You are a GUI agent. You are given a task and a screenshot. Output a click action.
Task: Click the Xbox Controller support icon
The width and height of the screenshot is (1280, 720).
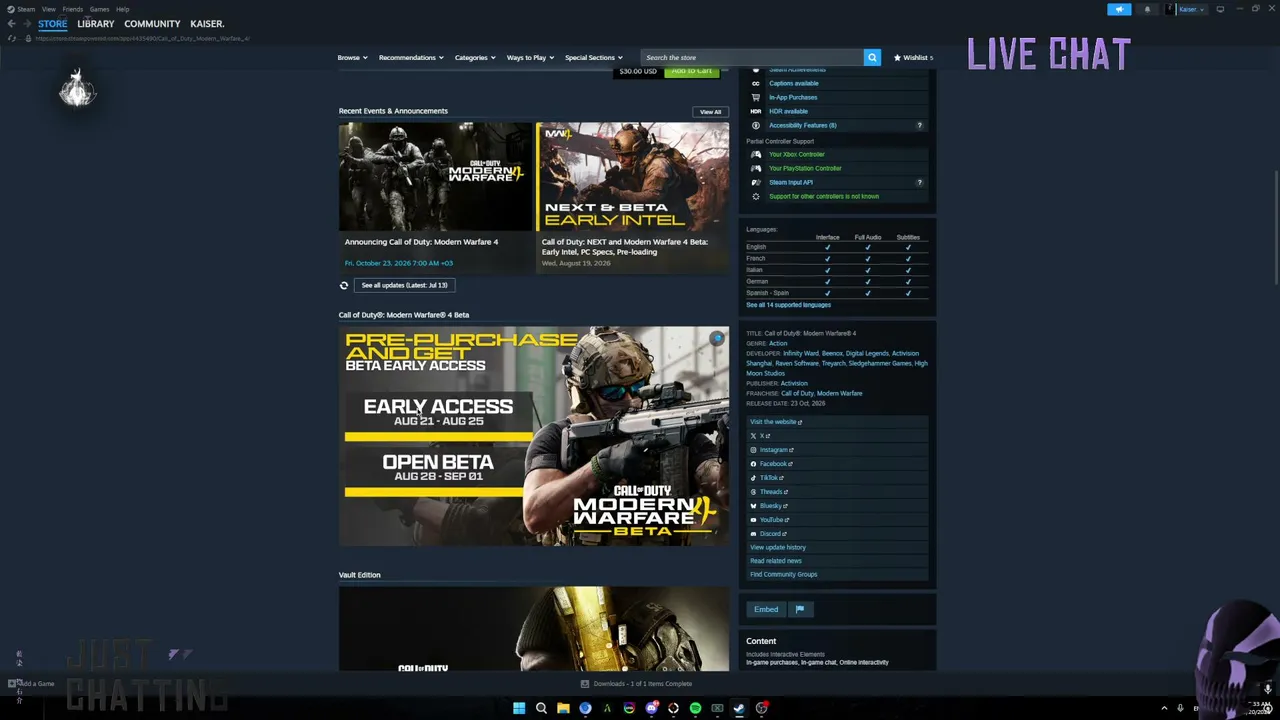756,154
